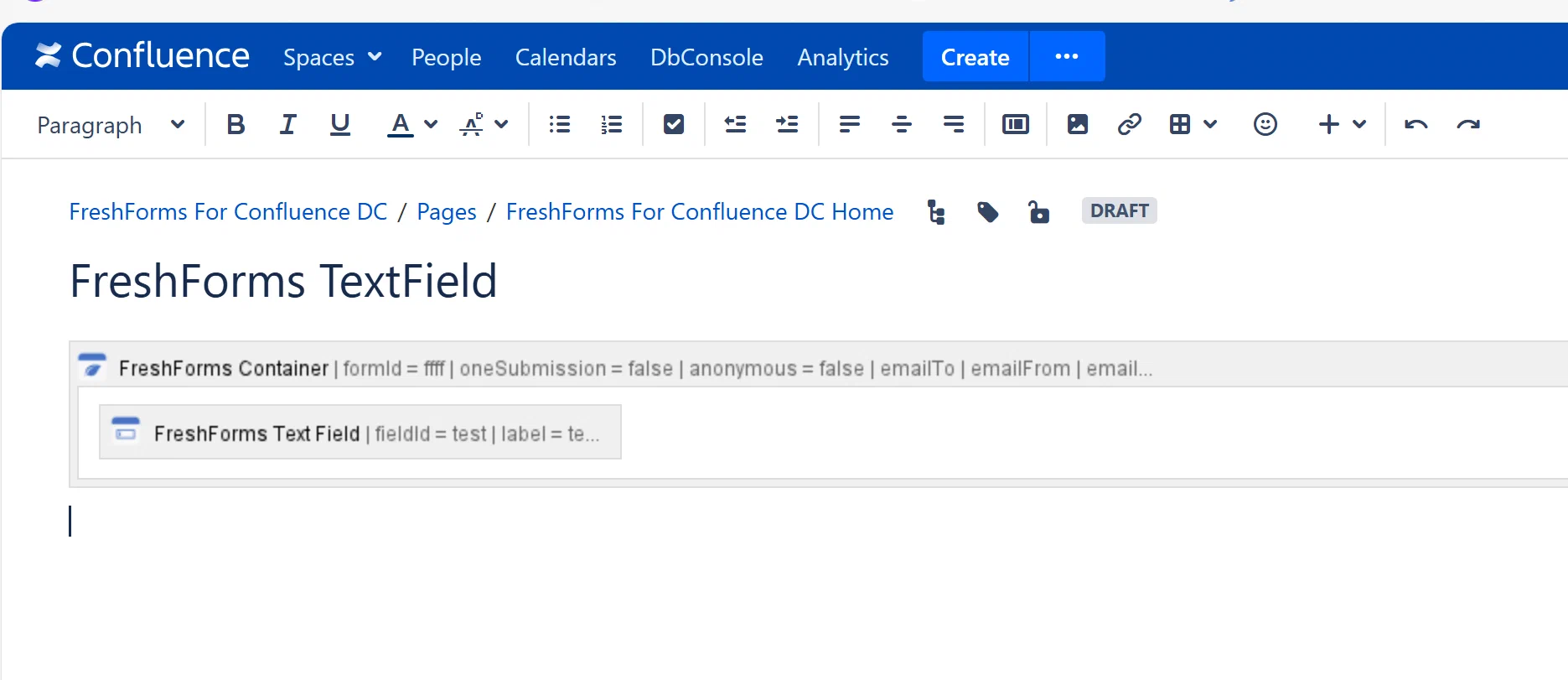The width and height of the screenshot is (1568, 680).
Task: Open Analytics
Action: 843,57
